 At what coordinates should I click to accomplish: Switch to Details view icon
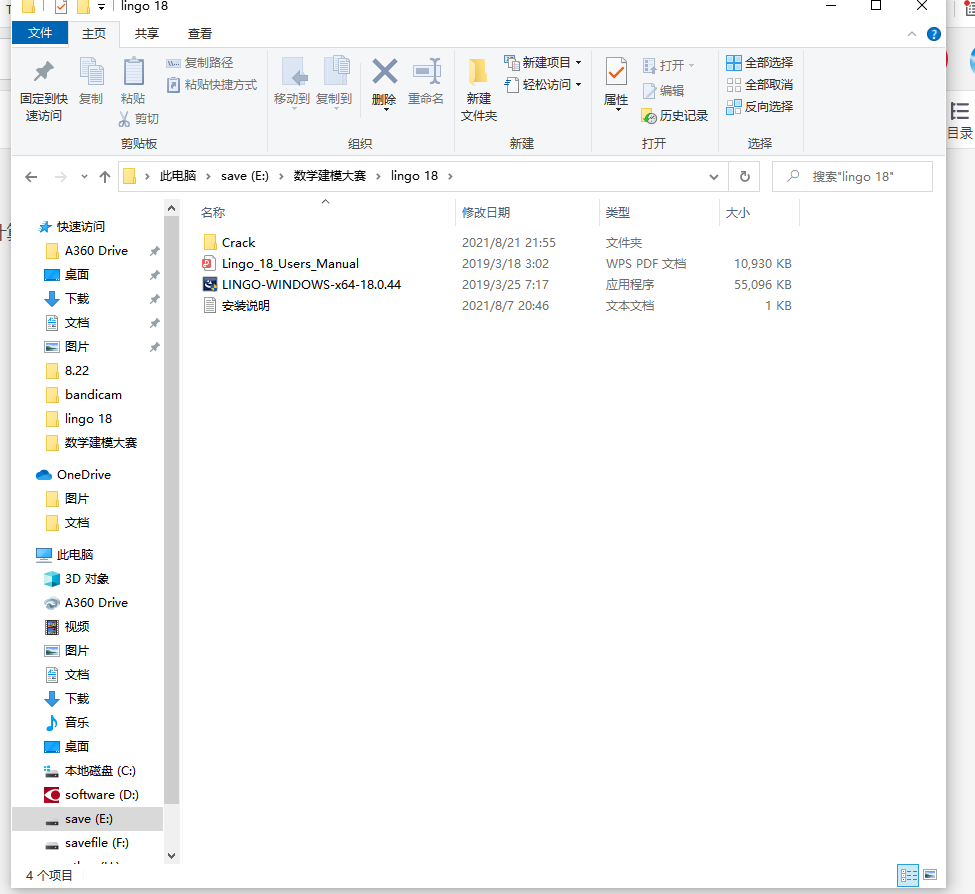click(908, 876)
